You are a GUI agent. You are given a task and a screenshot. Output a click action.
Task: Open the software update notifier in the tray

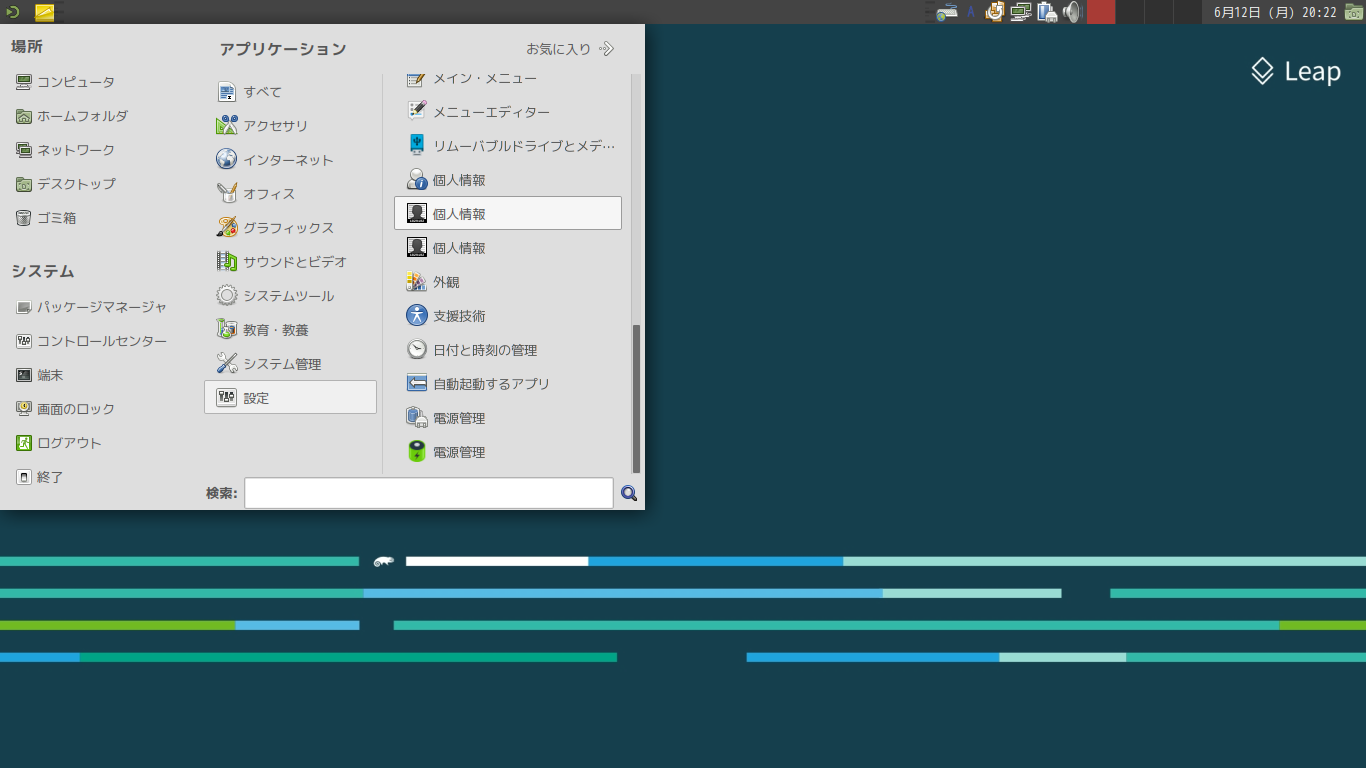point(995,12)
